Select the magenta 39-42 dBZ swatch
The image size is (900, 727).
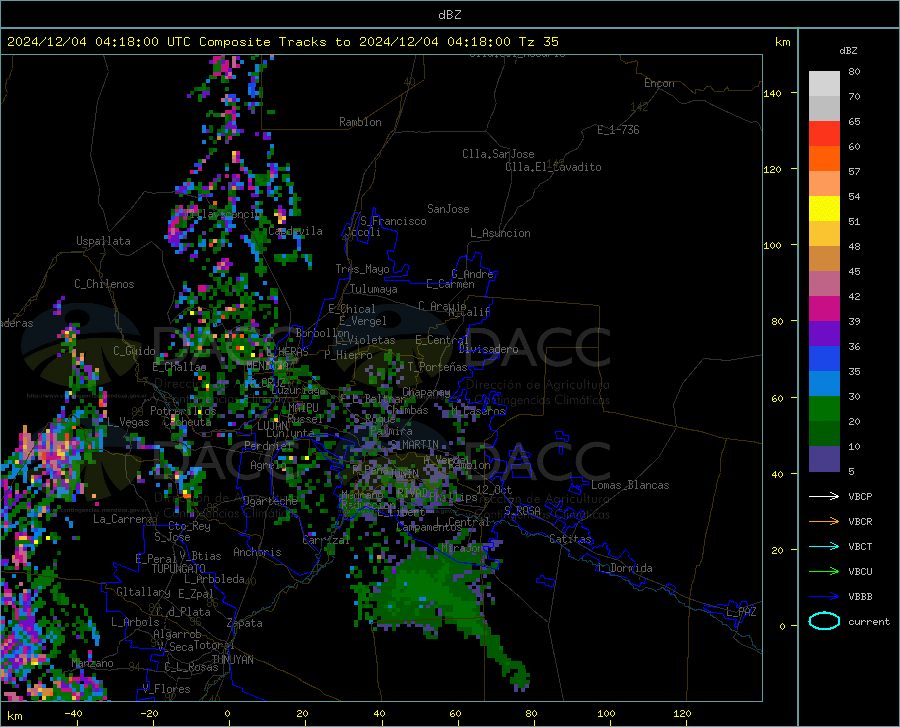point(824,309)
